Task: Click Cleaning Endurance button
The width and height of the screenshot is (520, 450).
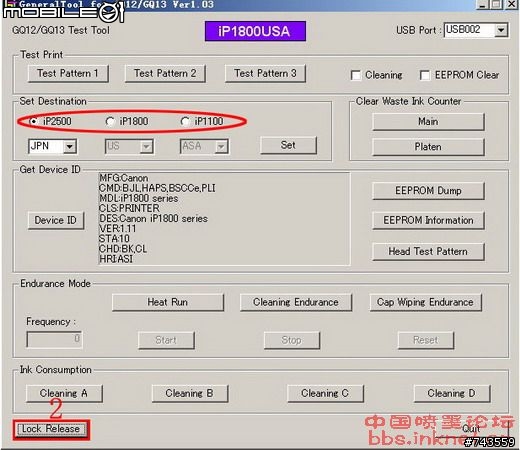Action: (x=296, y=302)
